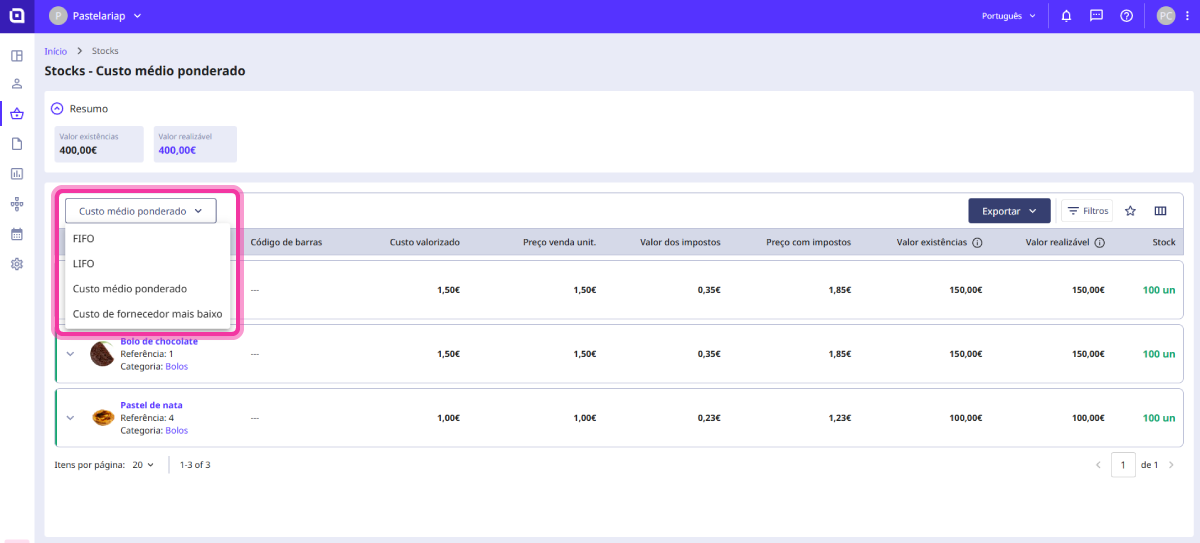Image resolution: width=1200 pixels, height=543 pixels.
Task: Sort by Stock column header
Action: click(1164, 242)
